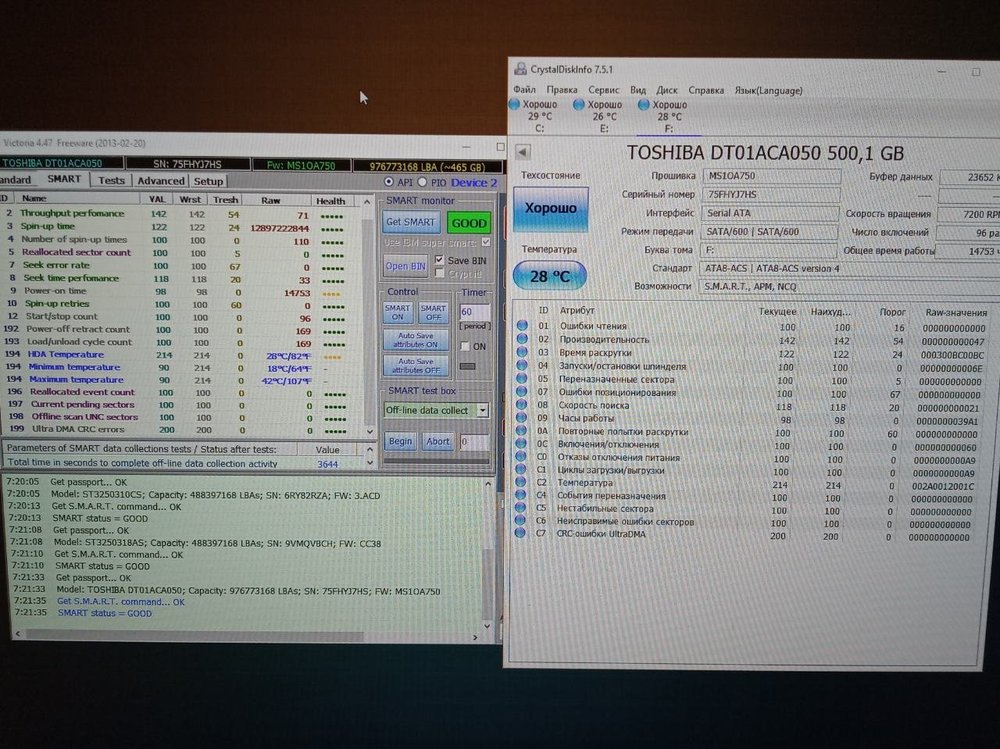
Task: Select the F: drive status icon
Action: [645, 105]
